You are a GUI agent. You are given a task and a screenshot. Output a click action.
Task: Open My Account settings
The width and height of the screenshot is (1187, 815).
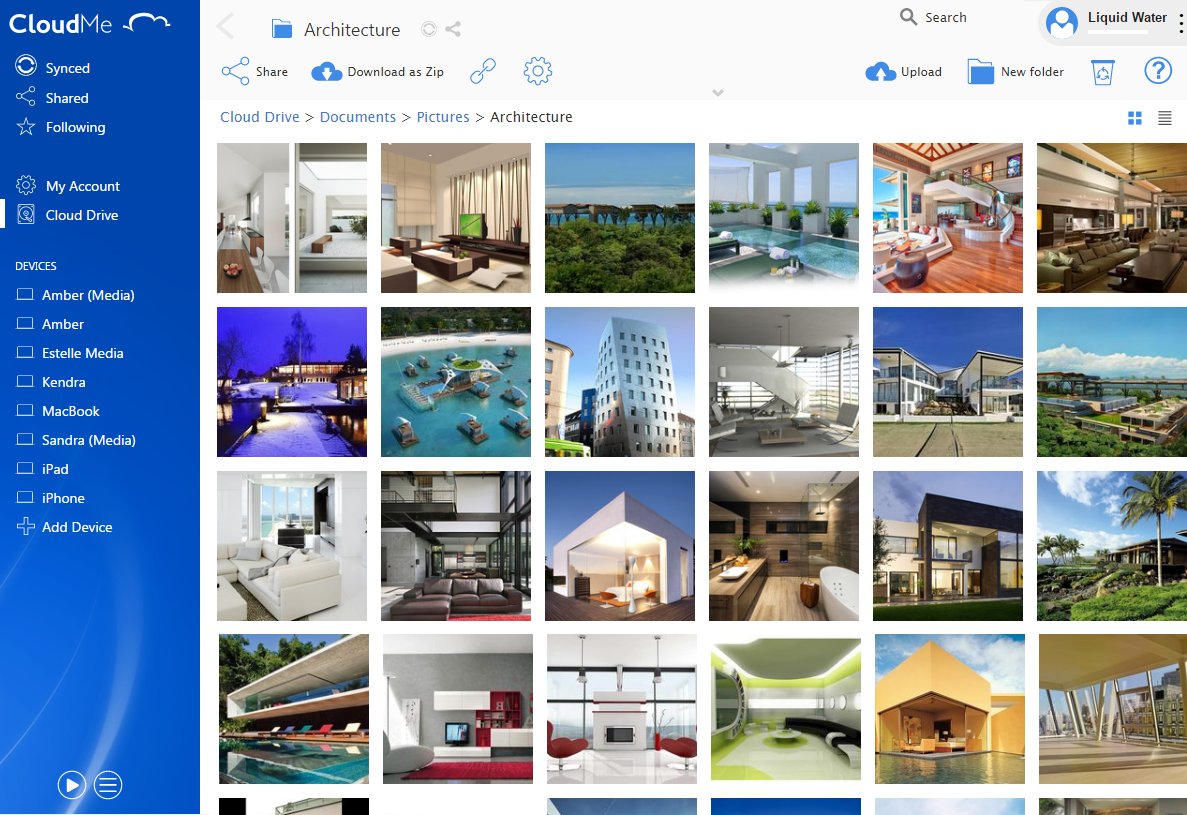click(x=68, y=185)
